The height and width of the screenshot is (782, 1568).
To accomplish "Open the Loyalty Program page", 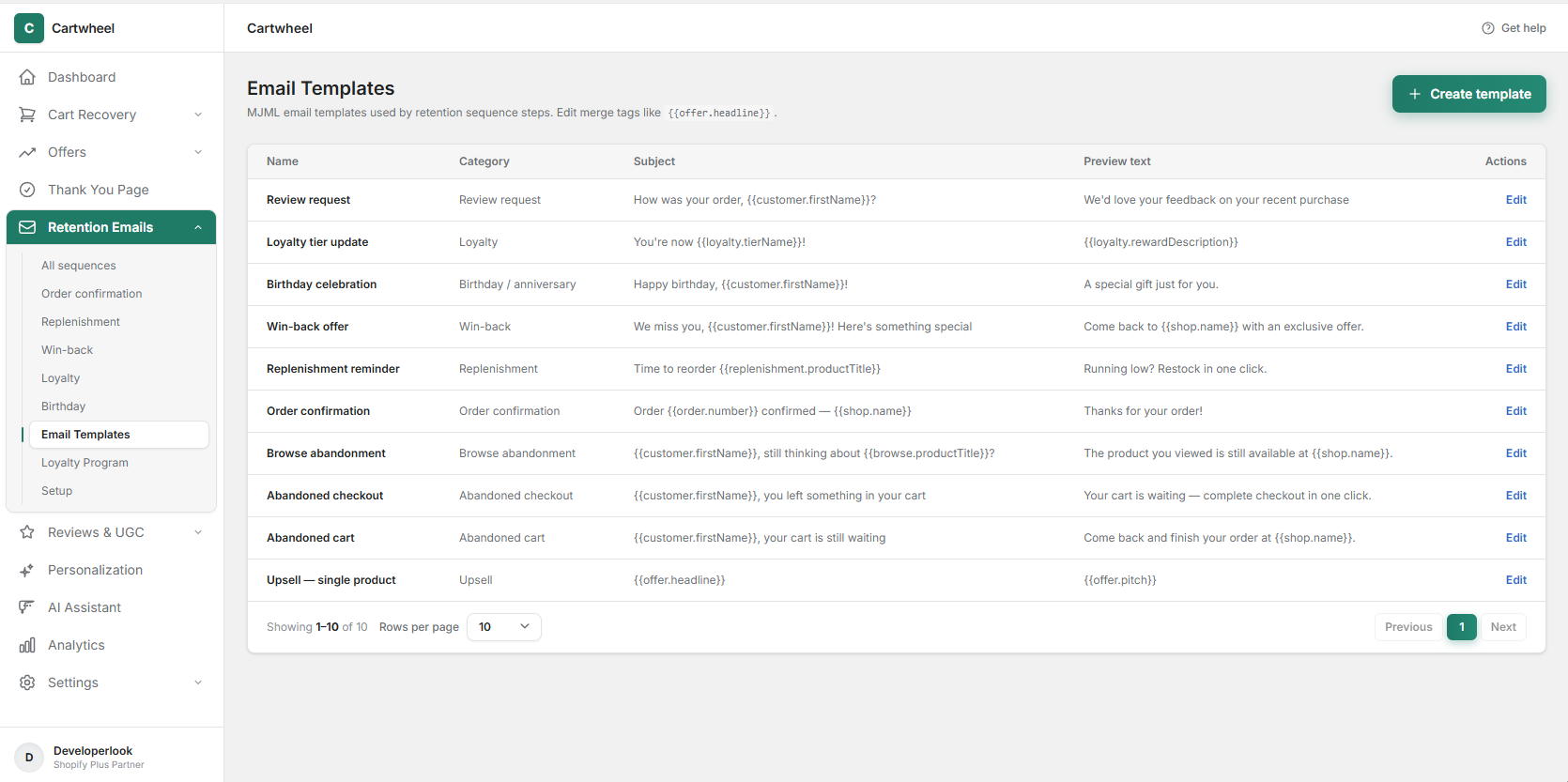I will click(119, 463).
